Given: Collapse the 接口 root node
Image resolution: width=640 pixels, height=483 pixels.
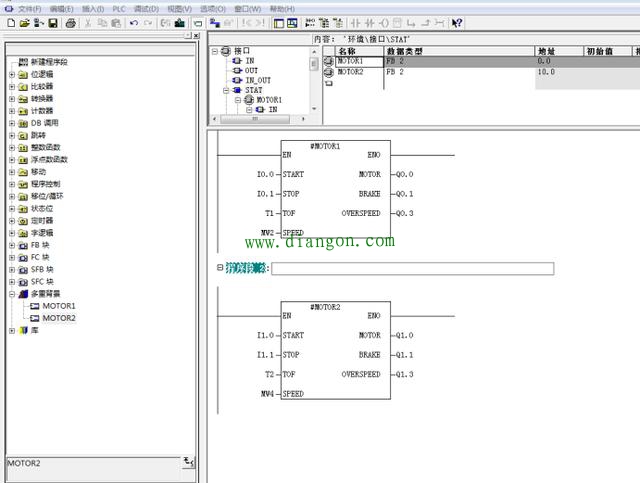Looking at the screenshot, I should (215, 51).
